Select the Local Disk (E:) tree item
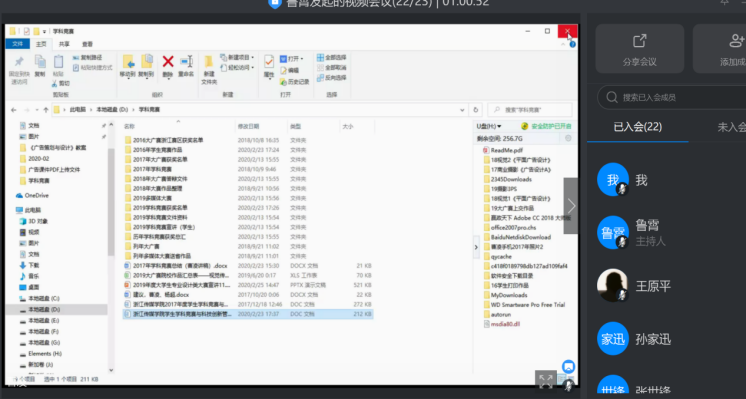This screenshot has width=746, height=399. (x=43, y=321)
